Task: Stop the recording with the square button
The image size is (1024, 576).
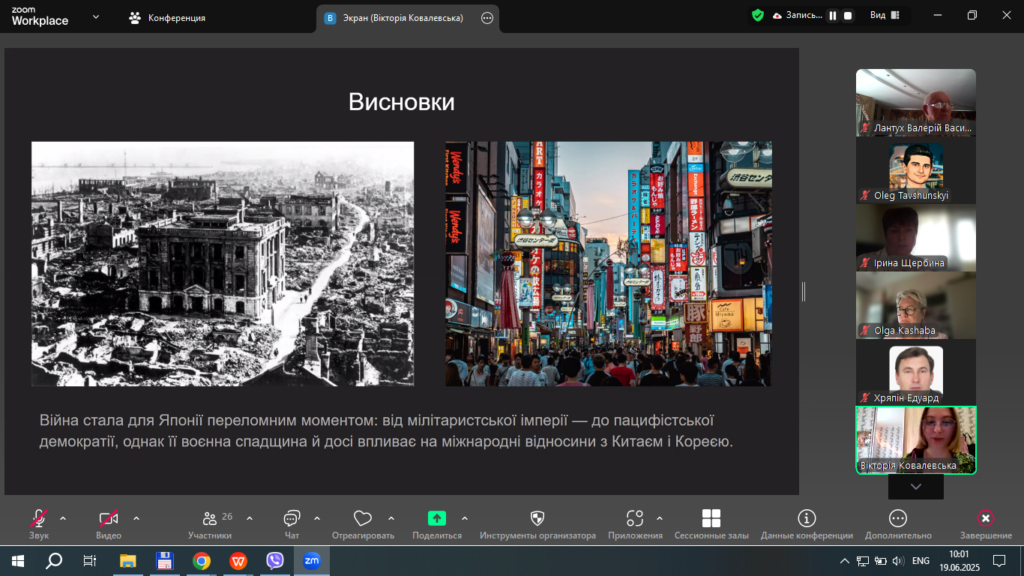Action: (848, 16)
